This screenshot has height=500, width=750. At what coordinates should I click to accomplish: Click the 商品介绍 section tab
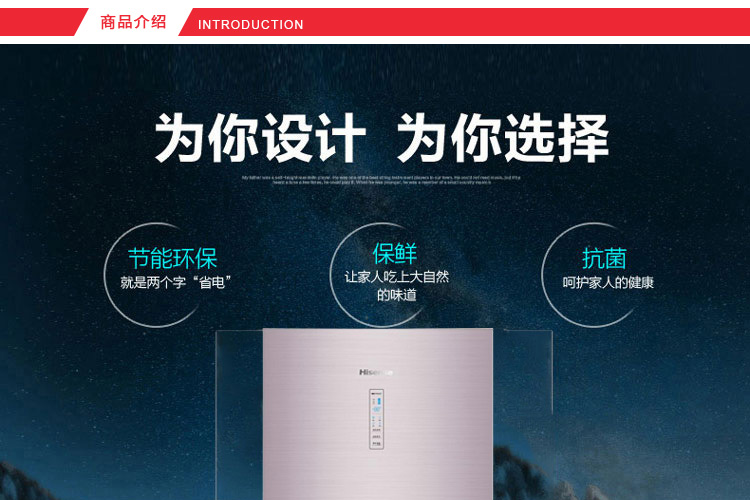point(133,22)
